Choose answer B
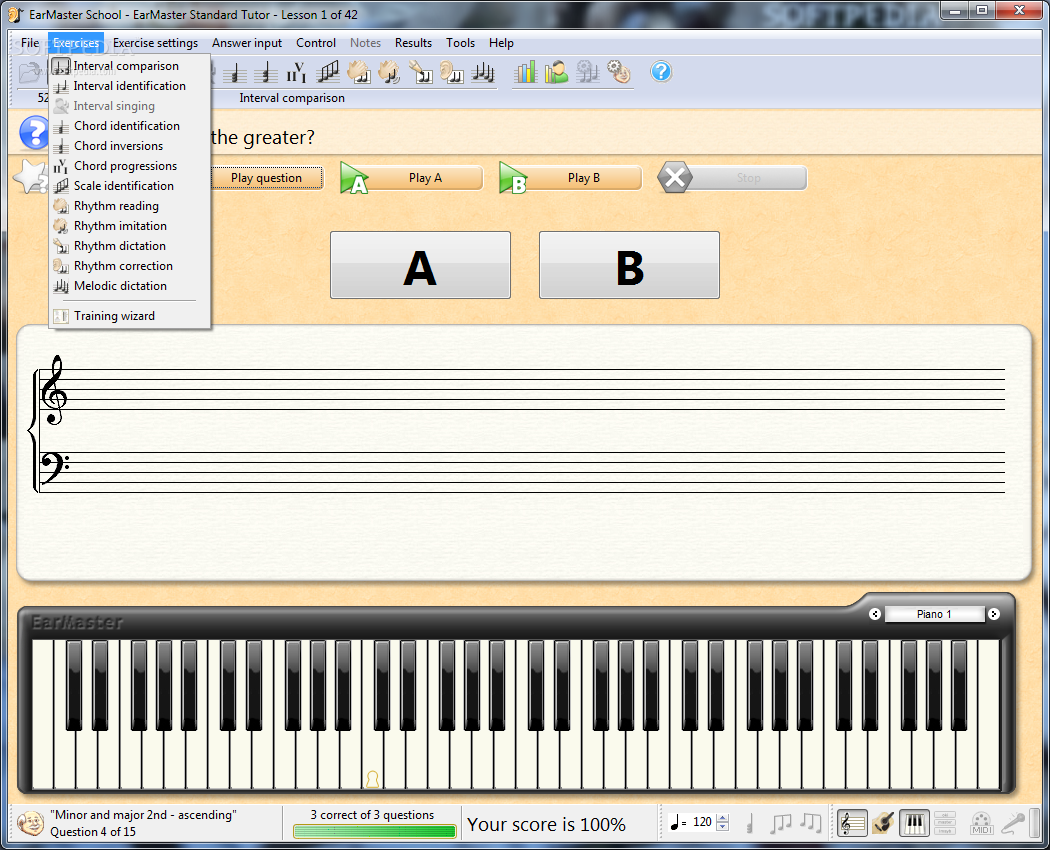Image resolution: width=1050 pixels, height=850 pixels. [x=629, y=265]
